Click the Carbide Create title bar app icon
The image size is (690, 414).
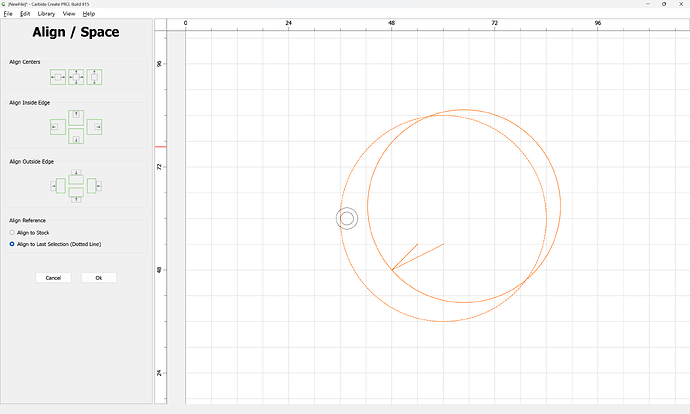pyautogui.click(x=4, y=4)
